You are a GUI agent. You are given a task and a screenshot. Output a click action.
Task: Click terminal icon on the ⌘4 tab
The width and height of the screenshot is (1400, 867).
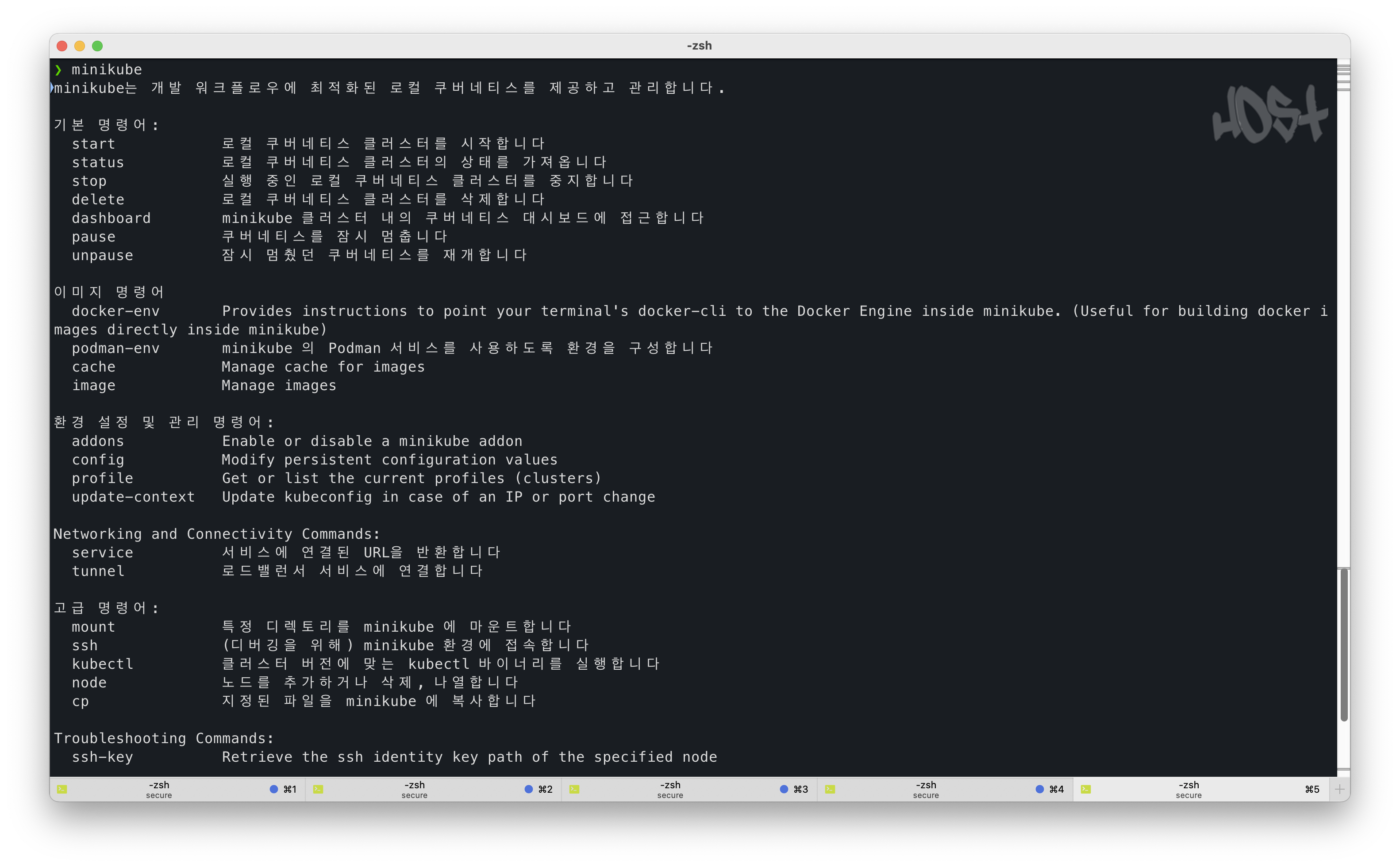pyautogui.click(x=829, y=790)
